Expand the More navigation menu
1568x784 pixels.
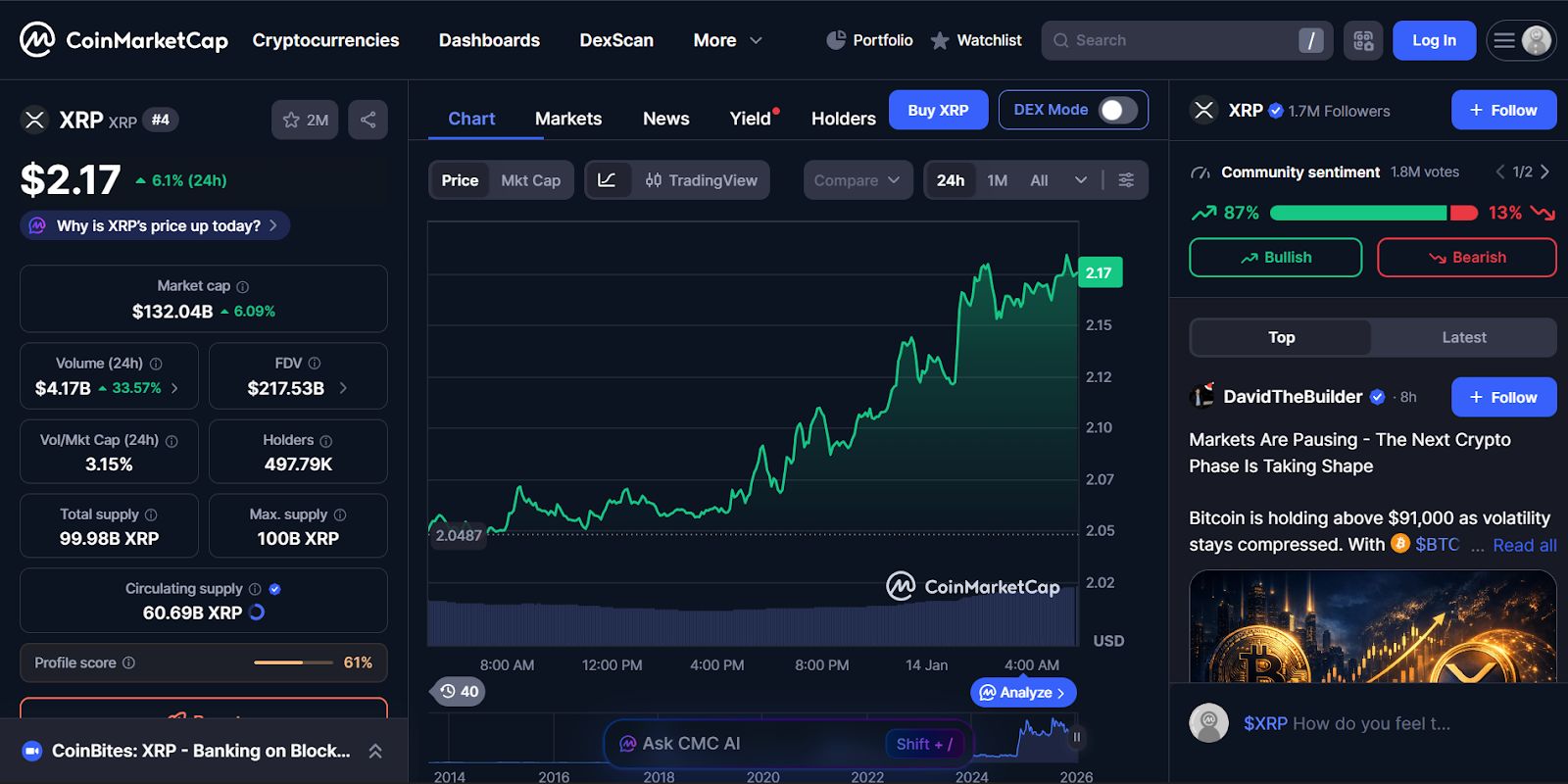727,40
